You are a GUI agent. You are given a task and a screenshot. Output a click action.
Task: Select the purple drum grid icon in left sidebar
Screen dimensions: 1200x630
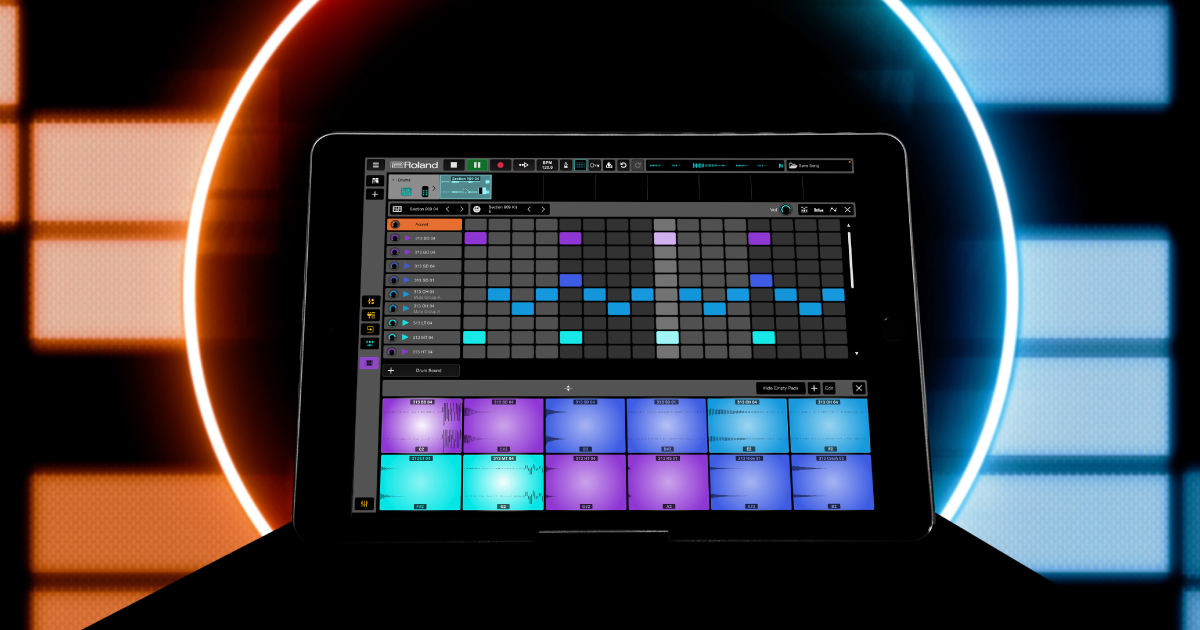coord(371,362)
